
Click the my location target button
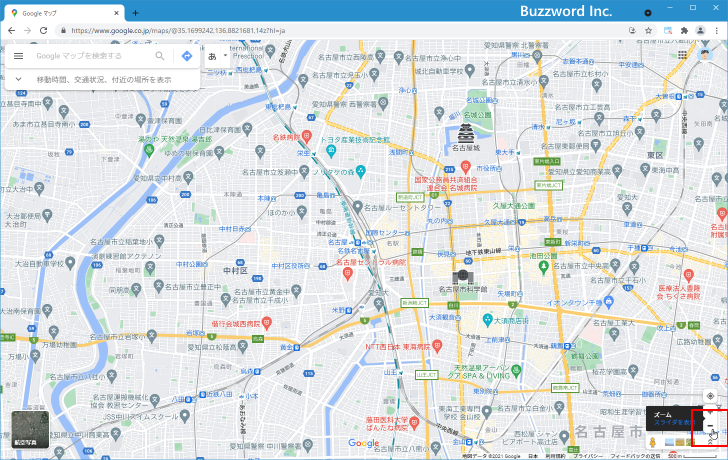tap(710, 396)
